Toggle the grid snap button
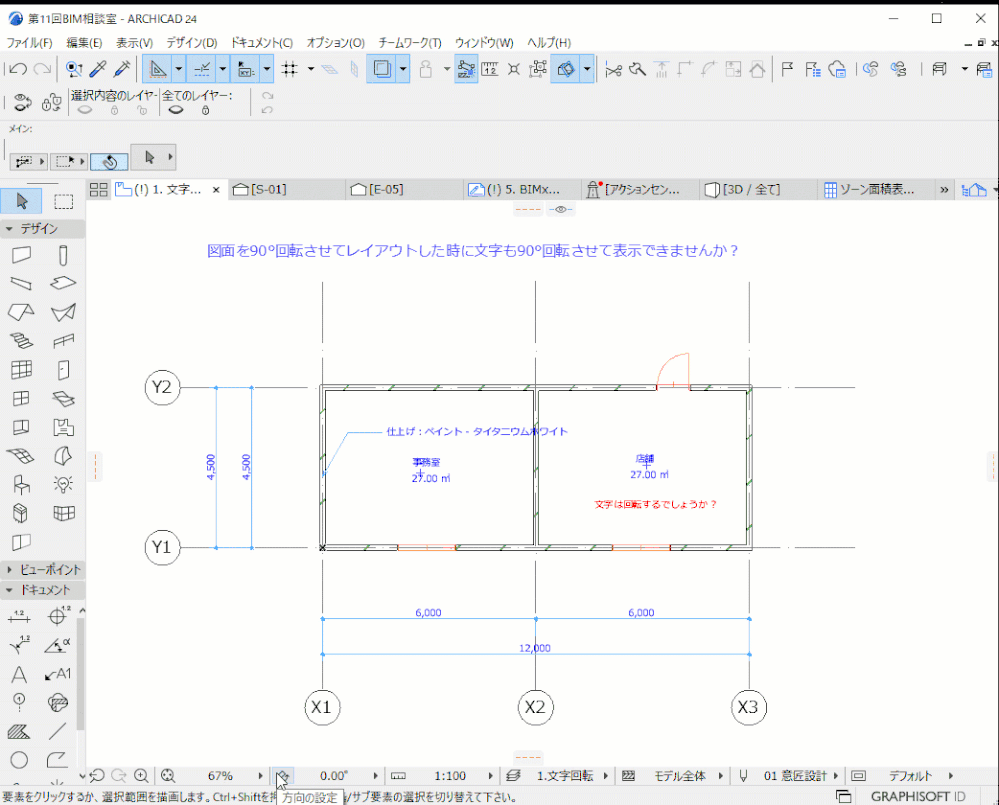The width and height of the screenshot is (999, 805). [x=290, y=69]
